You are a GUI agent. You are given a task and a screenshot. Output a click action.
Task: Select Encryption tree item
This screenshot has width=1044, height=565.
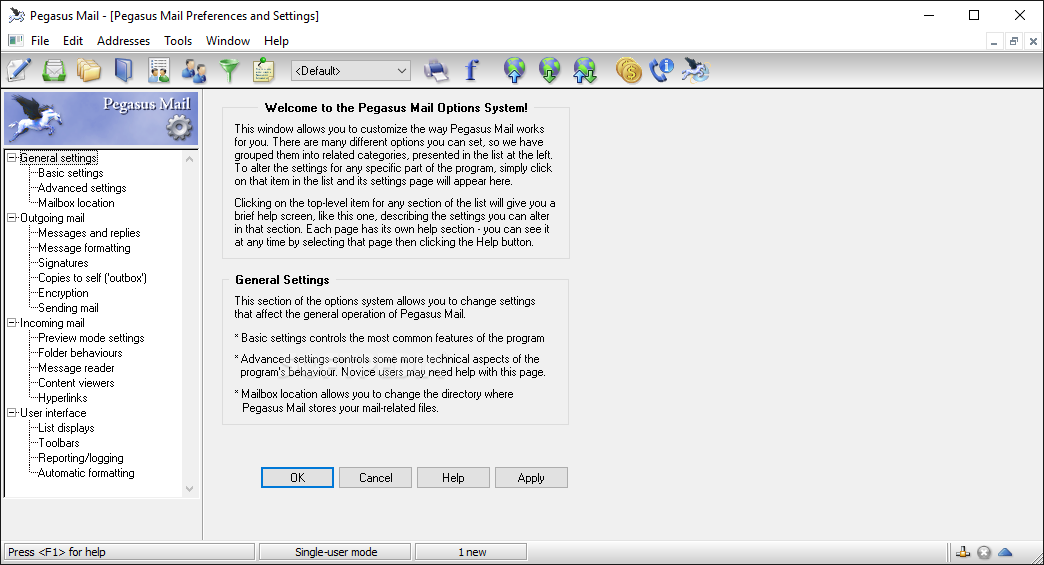63,293
